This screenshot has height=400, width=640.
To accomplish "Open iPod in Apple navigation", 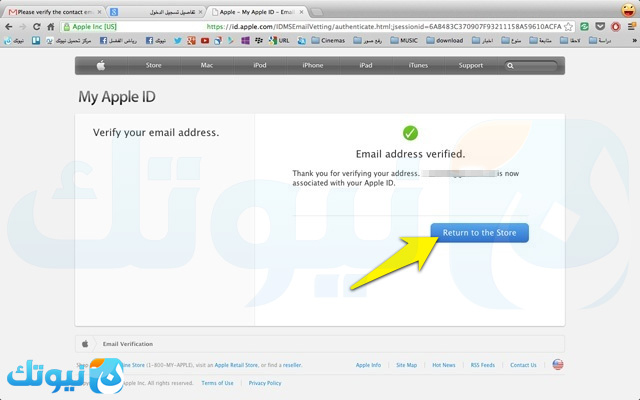I will pos(260,65).
